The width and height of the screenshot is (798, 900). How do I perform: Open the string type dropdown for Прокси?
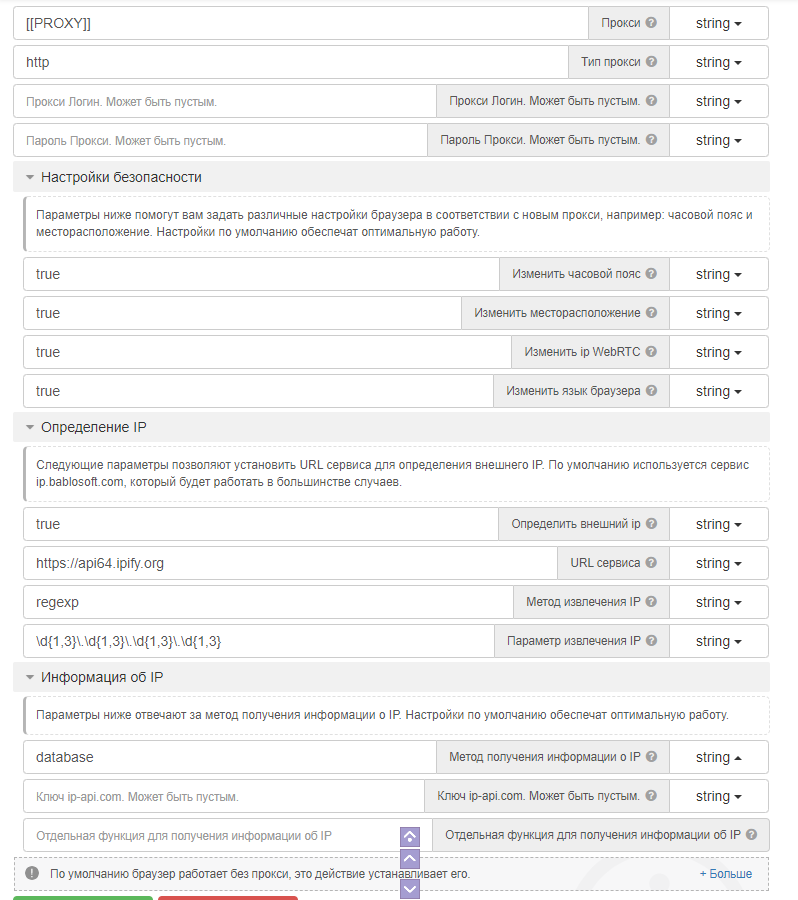coord(718,22)
